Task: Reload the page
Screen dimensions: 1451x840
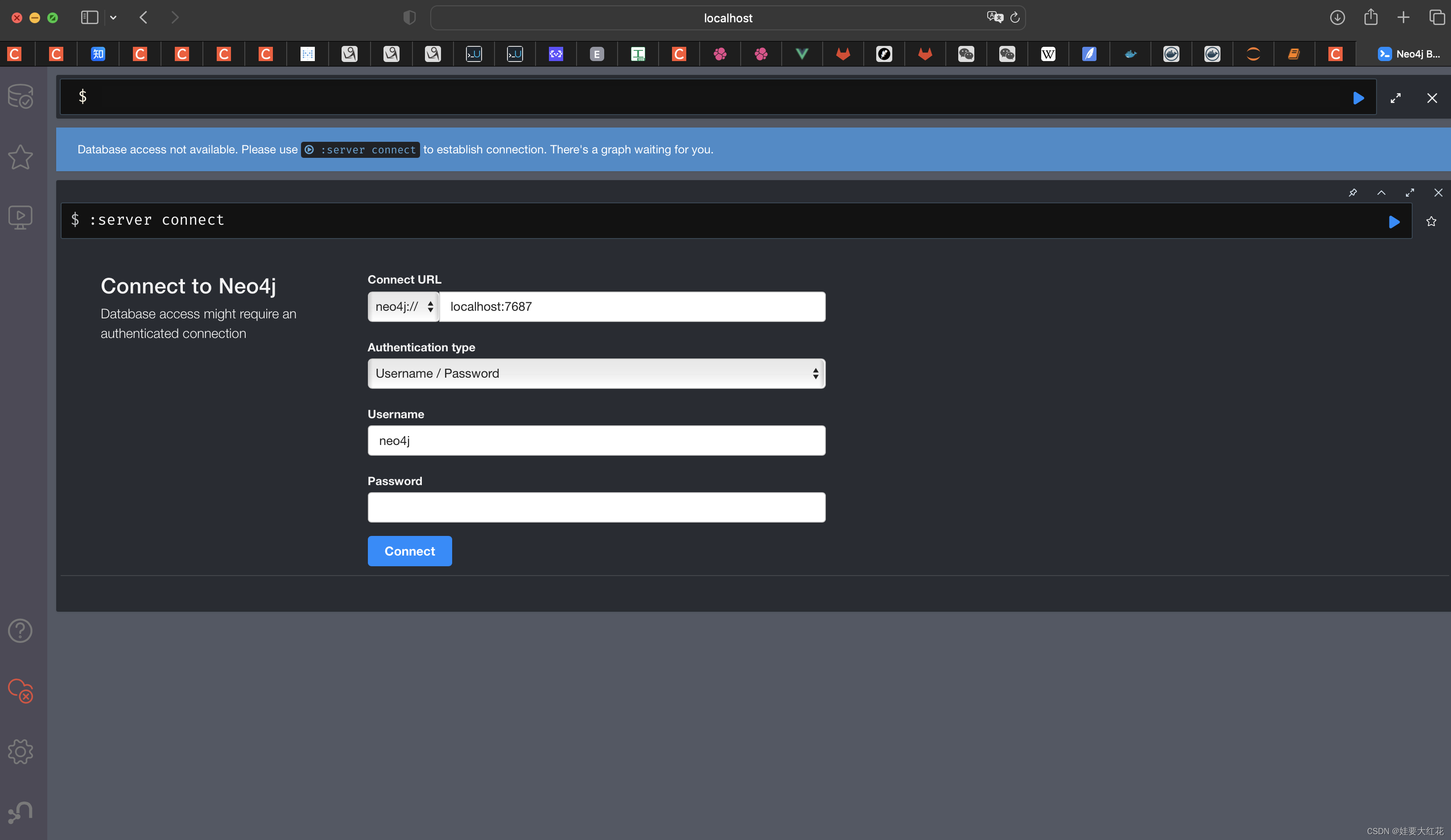Action: coord(1014,18)
